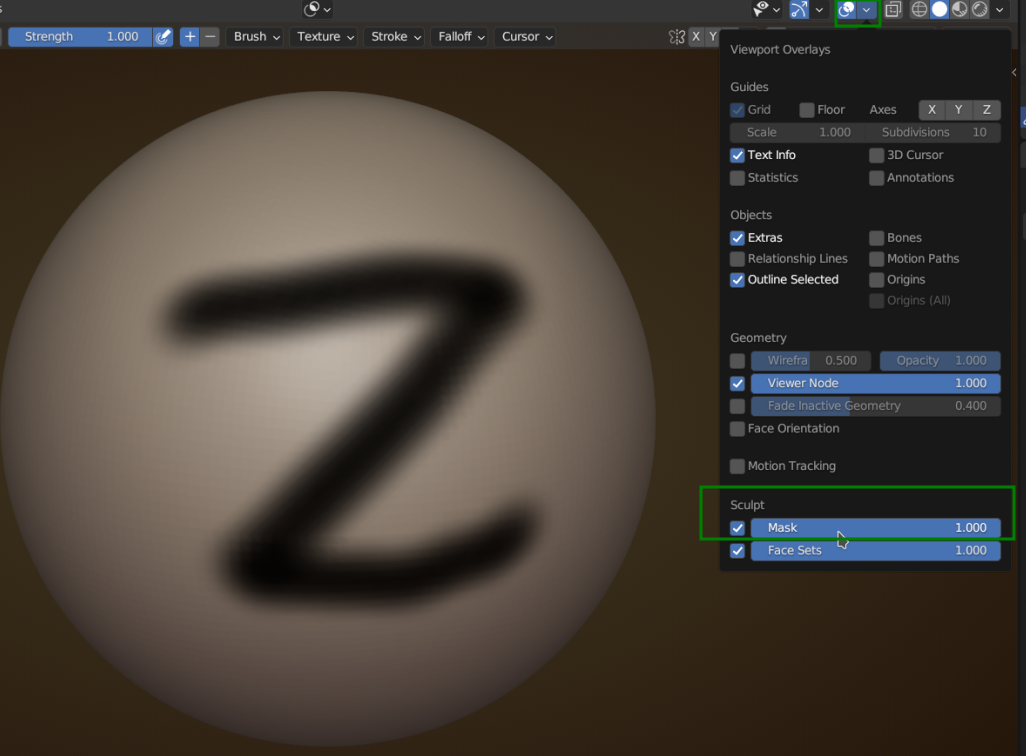This screenshot has height=756, width=1026.
Task: Uncheck the Viewer Node checkbox
Action: [737, 384]
